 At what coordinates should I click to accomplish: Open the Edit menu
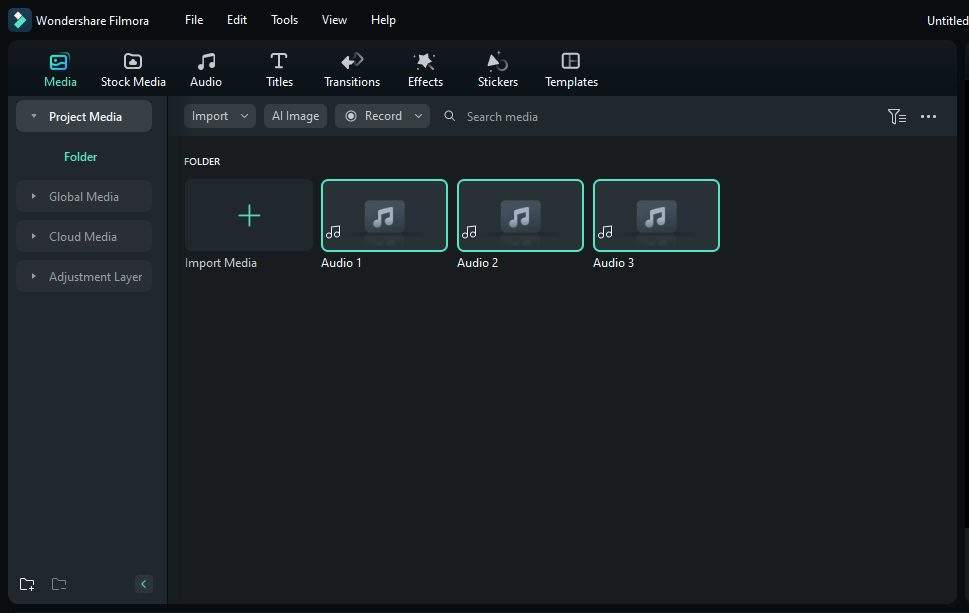click(237, 20)
